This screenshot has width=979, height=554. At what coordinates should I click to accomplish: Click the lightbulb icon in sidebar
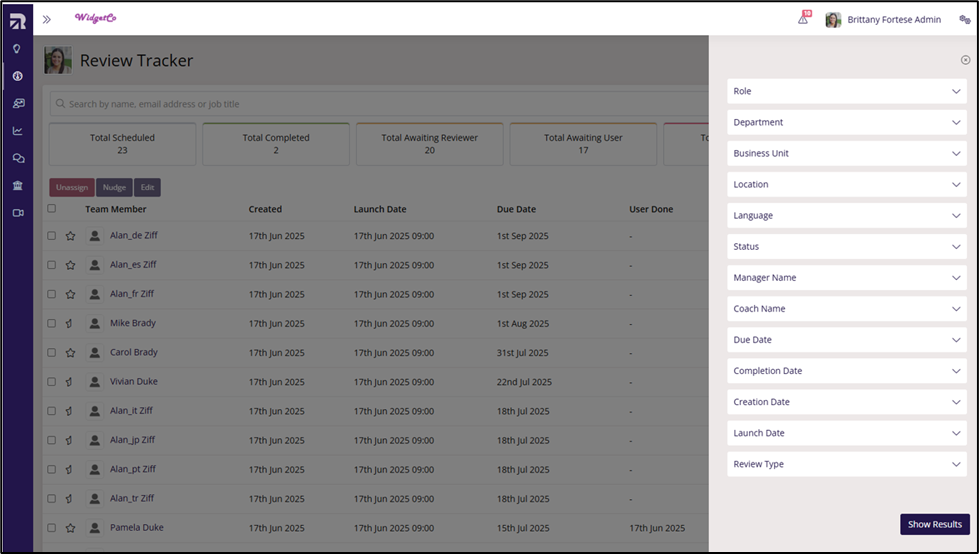coord(17,49)
